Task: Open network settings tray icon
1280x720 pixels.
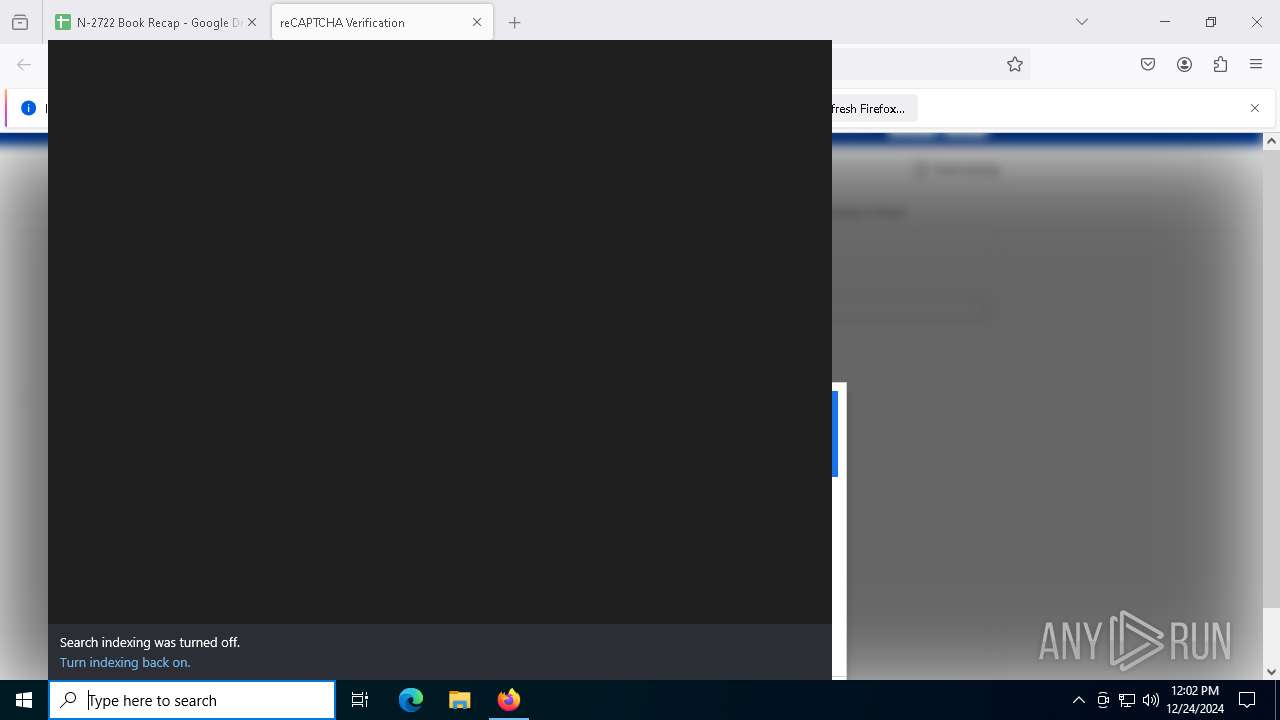Action: [x=1127, y=700]
